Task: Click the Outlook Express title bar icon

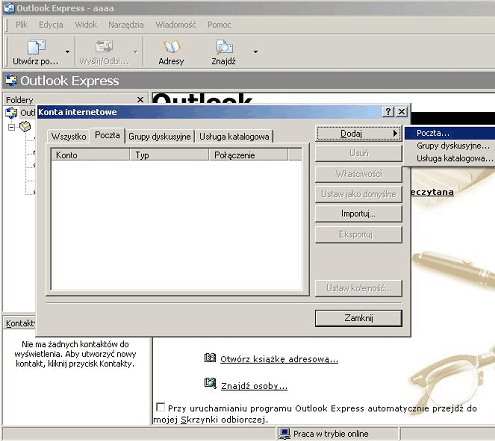Action: point(9,8)
